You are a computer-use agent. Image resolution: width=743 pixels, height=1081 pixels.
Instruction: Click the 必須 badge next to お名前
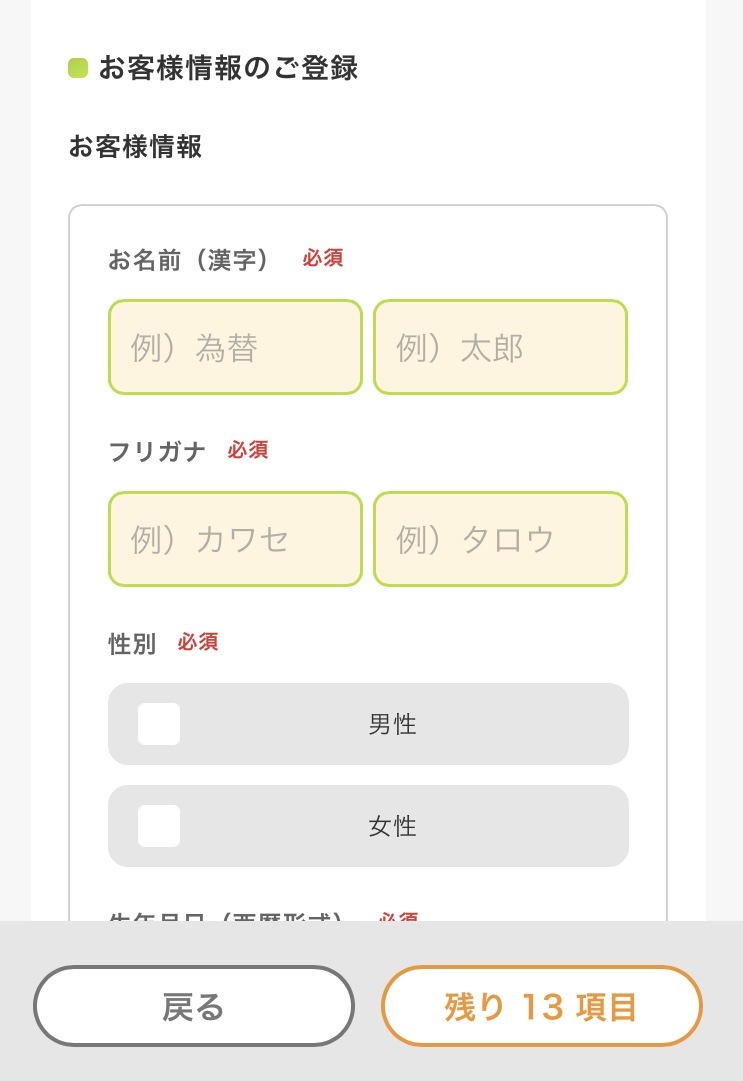click(323, 258)
